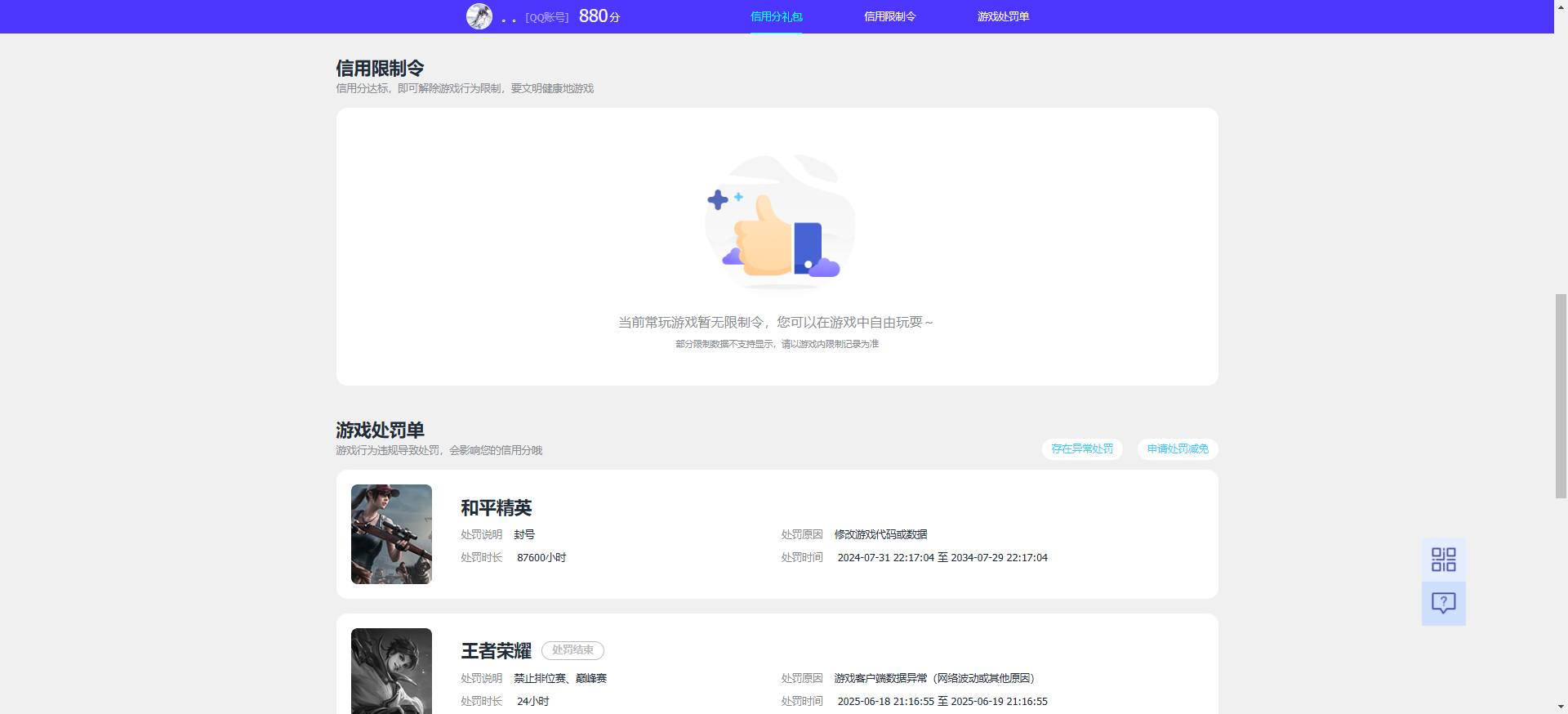This screenshot has height=714, width=1568.
Task: Open the help question floating icon
Action: (x=1443, y=604)
